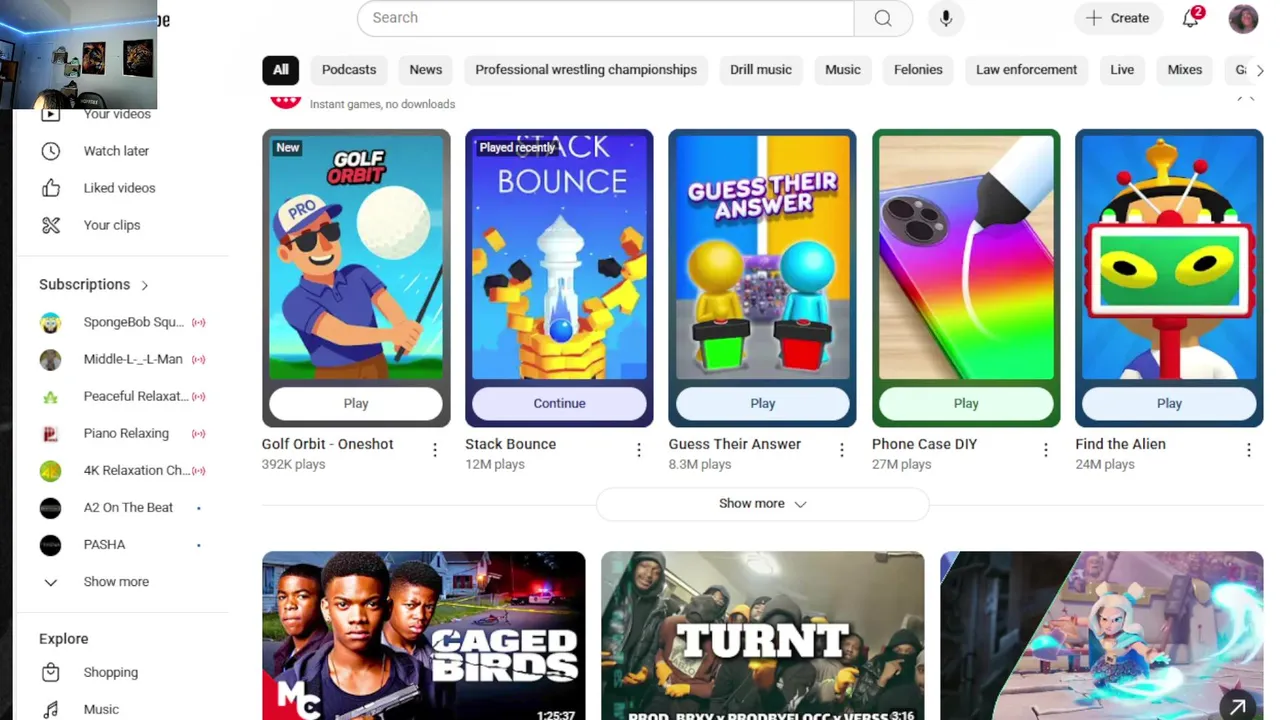Select the Drill music chip
Viewport: 1280px width, 720px height.
click(761, 70)
